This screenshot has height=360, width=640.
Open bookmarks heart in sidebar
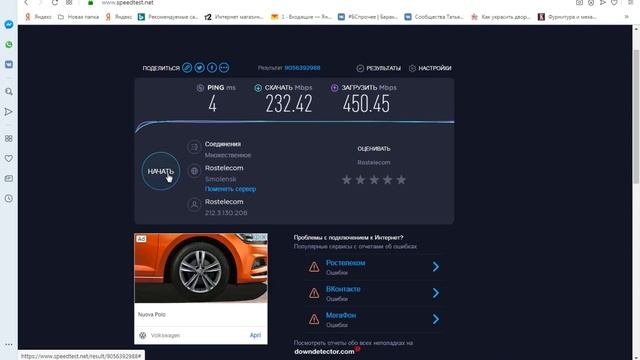click(x=9, y=158)
